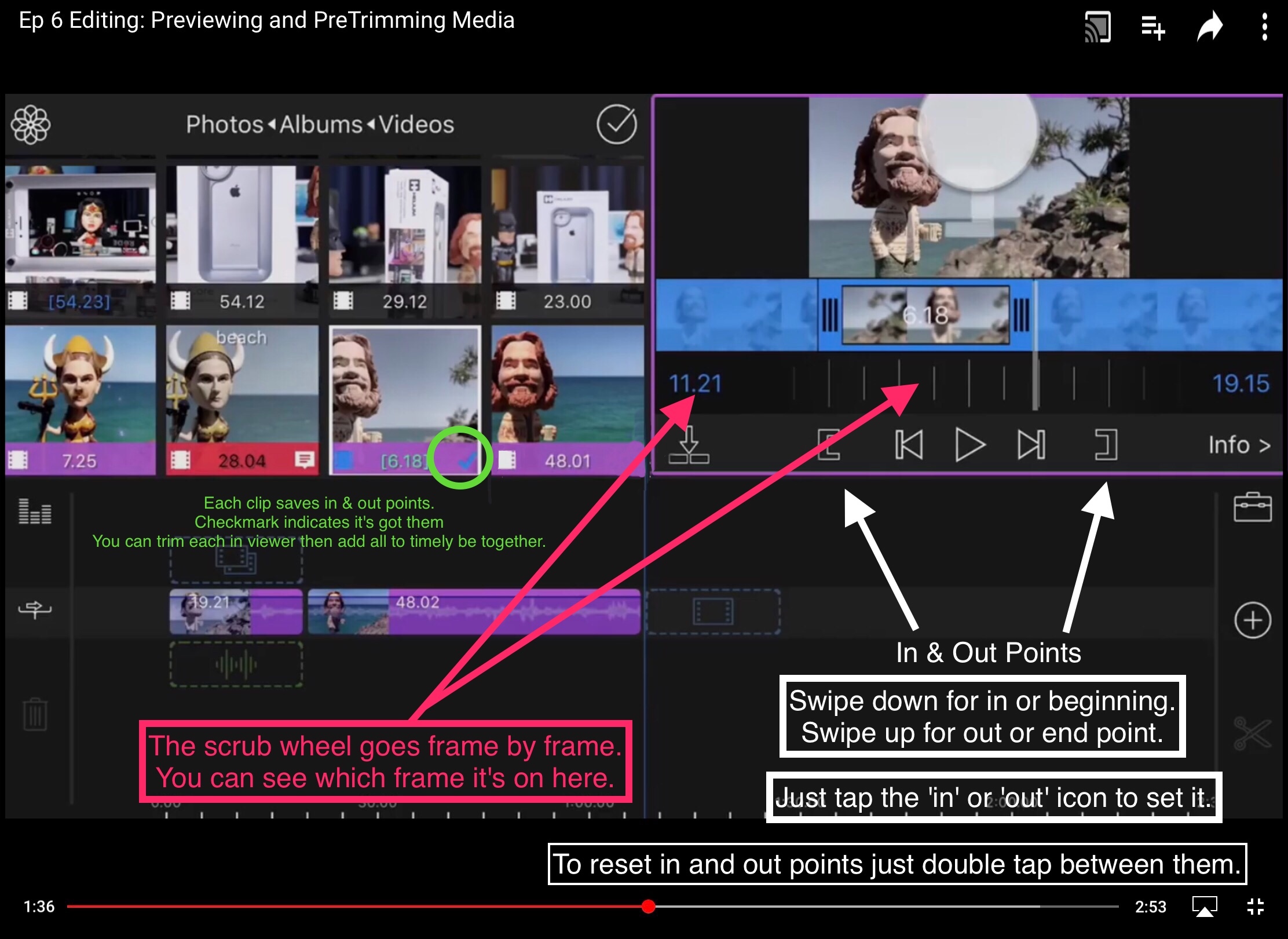Image resolution: width=1288 pixels, height=939 pixels.
Task: Expand the Info > panel
Action: coord(1239,445)
